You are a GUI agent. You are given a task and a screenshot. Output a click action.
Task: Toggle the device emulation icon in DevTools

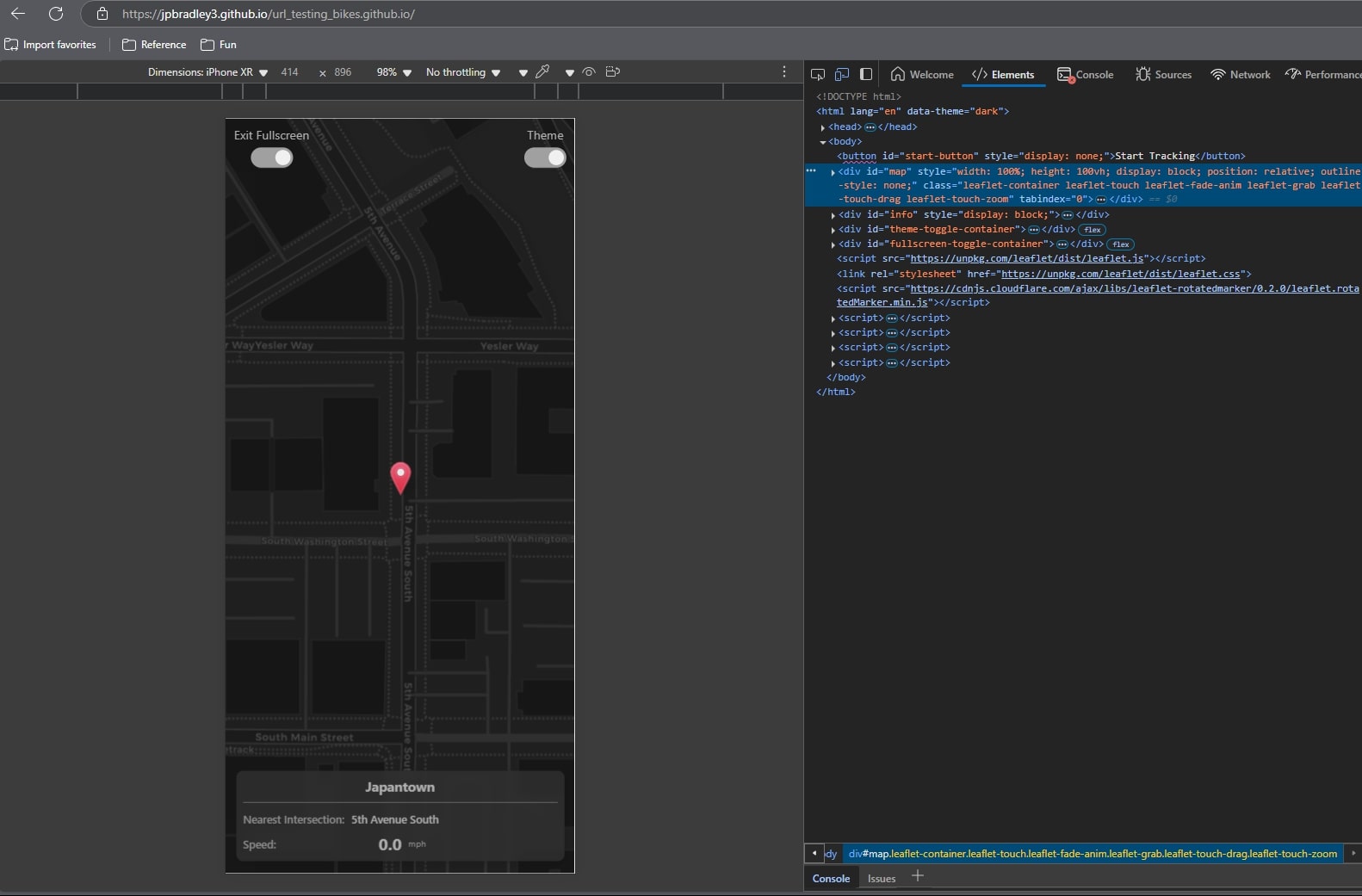coord(842,74)
